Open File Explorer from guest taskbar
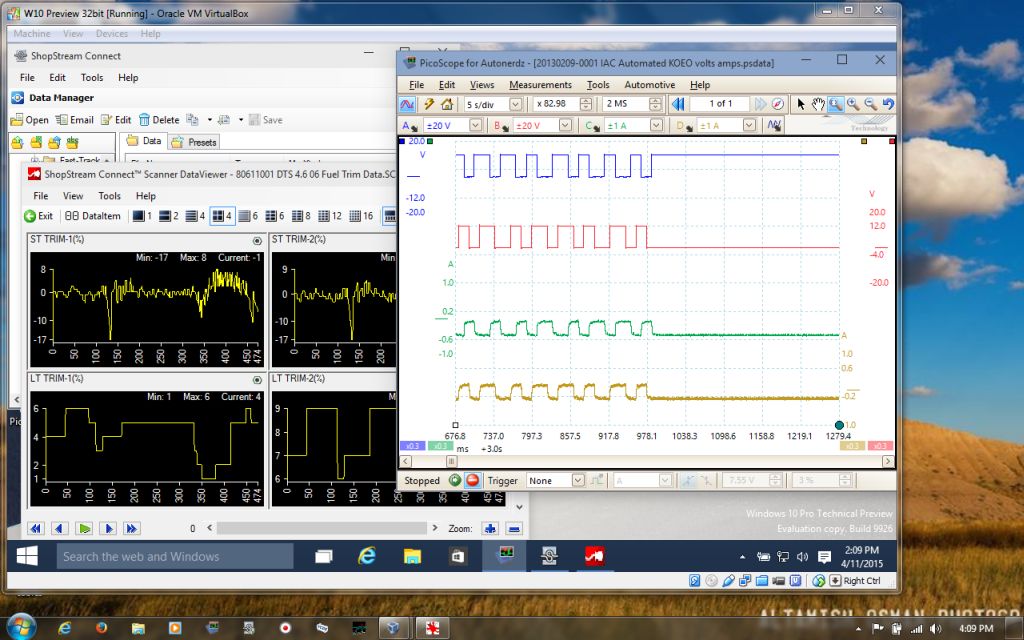This screenshot has height=640, width=1024. click(x=412, y=556)
